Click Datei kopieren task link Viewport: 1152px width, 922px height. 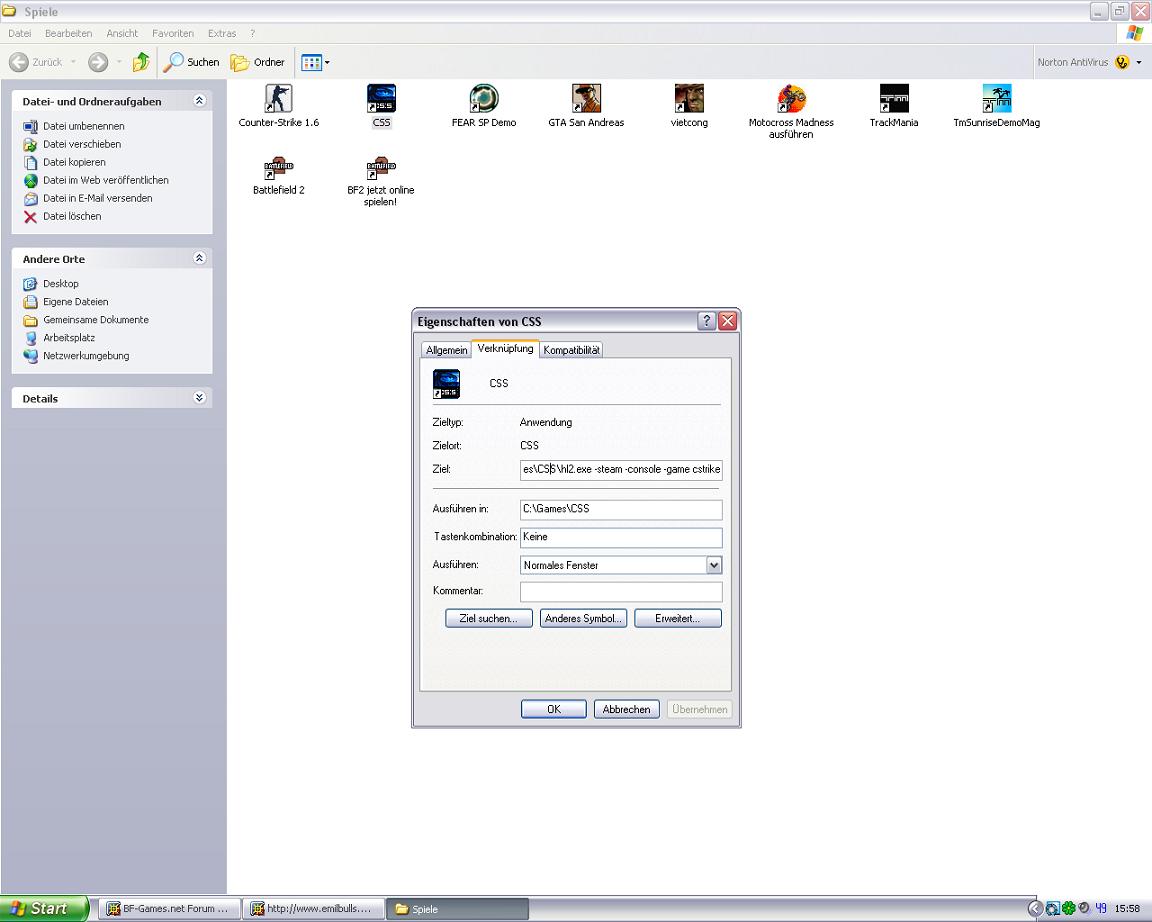pos(74,162)
